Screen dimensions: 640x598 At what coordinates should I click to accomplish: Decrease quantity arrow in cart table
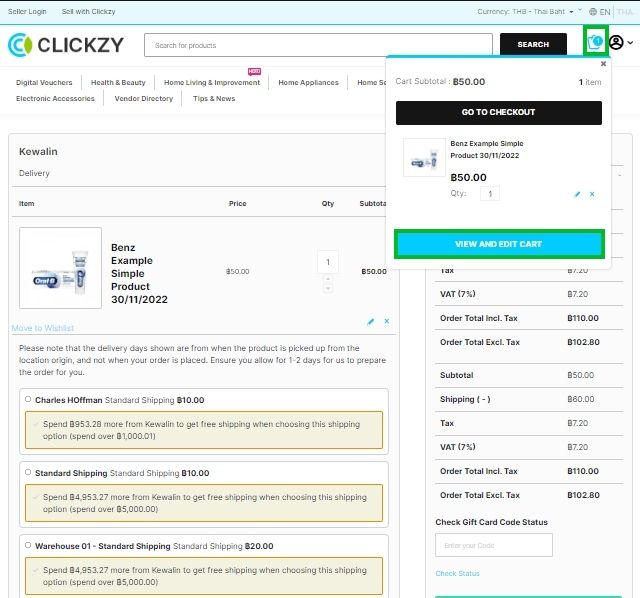(327, 288)
